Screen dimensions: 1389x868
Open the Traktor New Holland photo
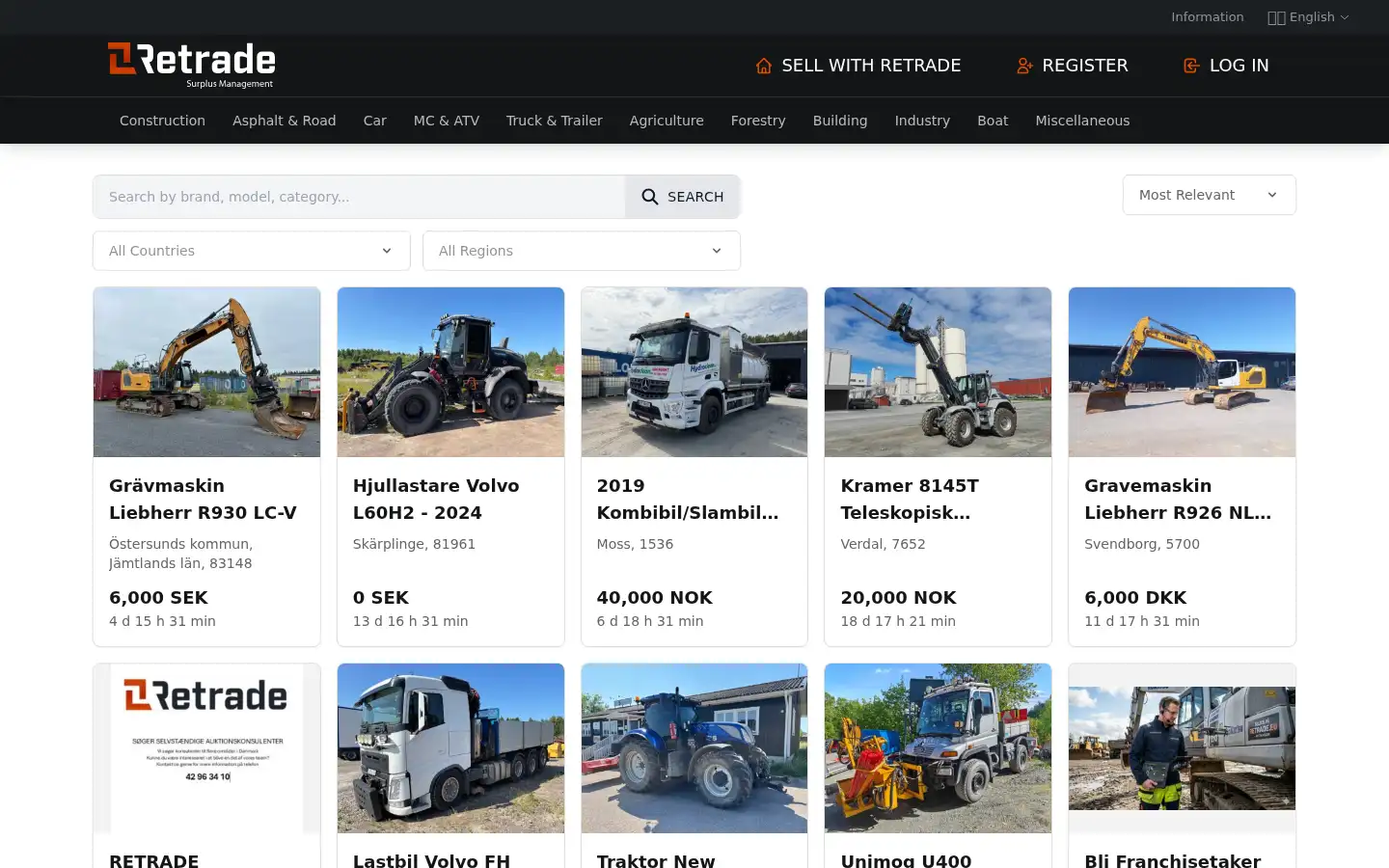[694, 748]
